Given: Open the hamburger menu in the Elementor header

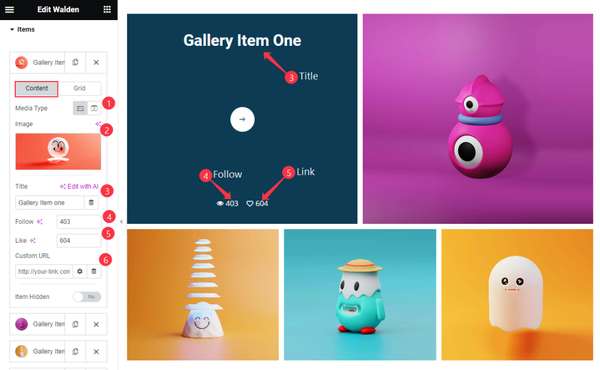Looking at the screenshot, I should 9,10.
